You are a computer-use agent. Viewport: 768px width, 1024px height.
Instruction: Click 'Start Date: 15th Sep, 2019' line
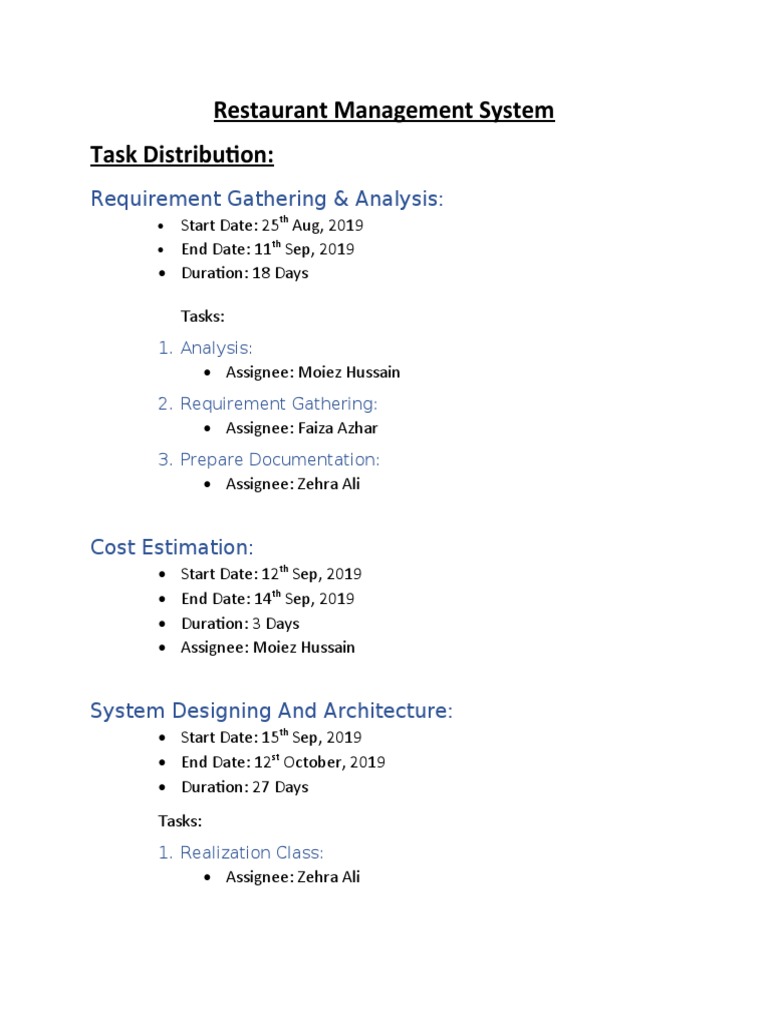271,737
